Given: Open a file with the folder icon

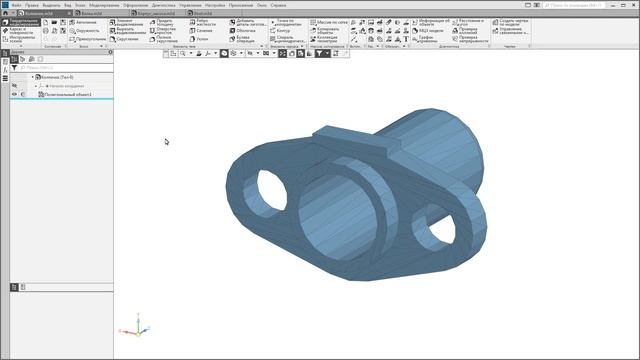Looking at the screenshot, I should point(54,22).
